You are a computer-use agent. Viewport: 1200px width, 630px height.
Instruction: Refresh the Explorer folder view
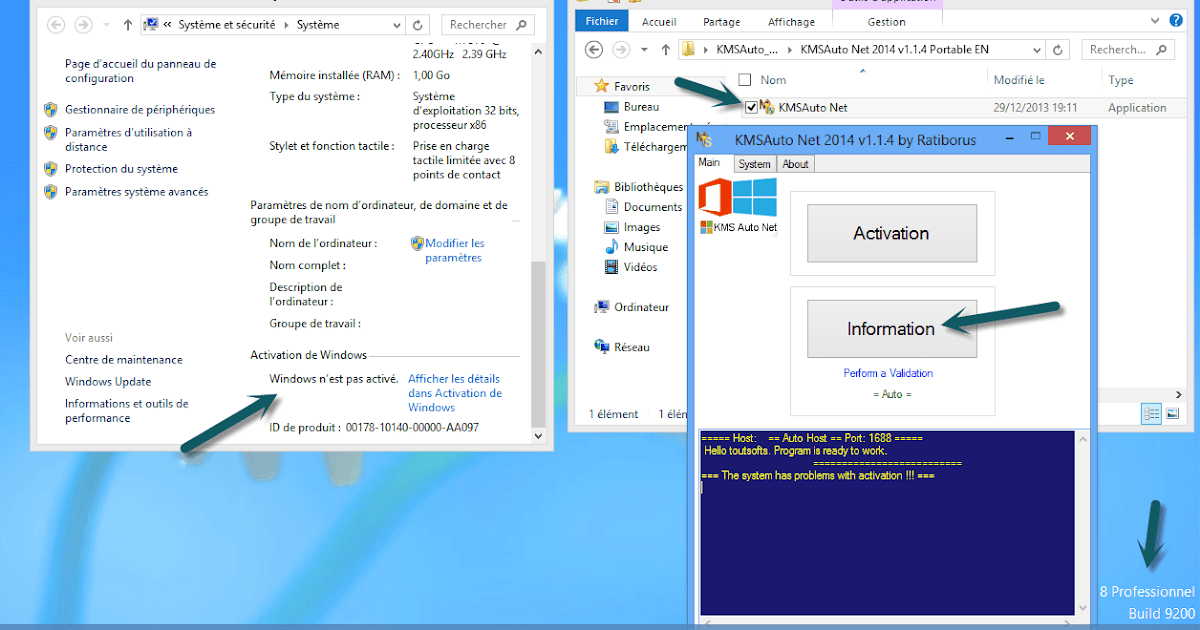pos(1060,49)
